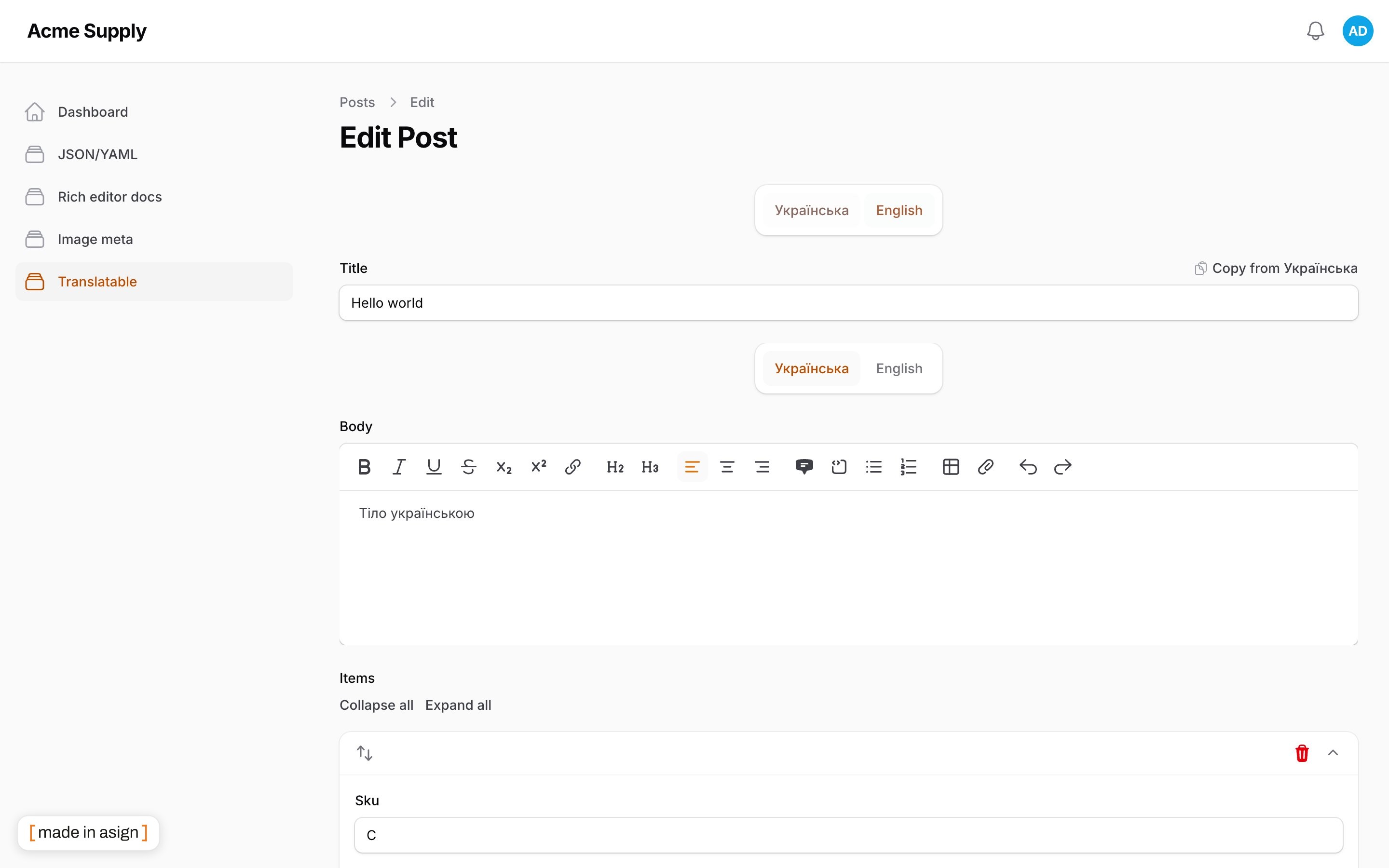Open the AD user avatar menu

1358,31
